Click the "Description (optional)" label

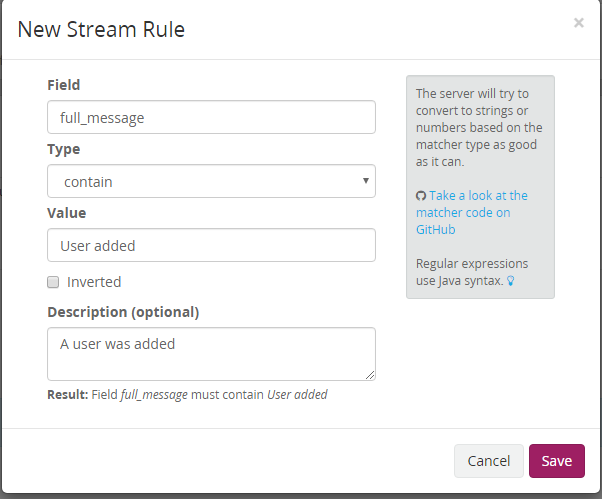123,312
